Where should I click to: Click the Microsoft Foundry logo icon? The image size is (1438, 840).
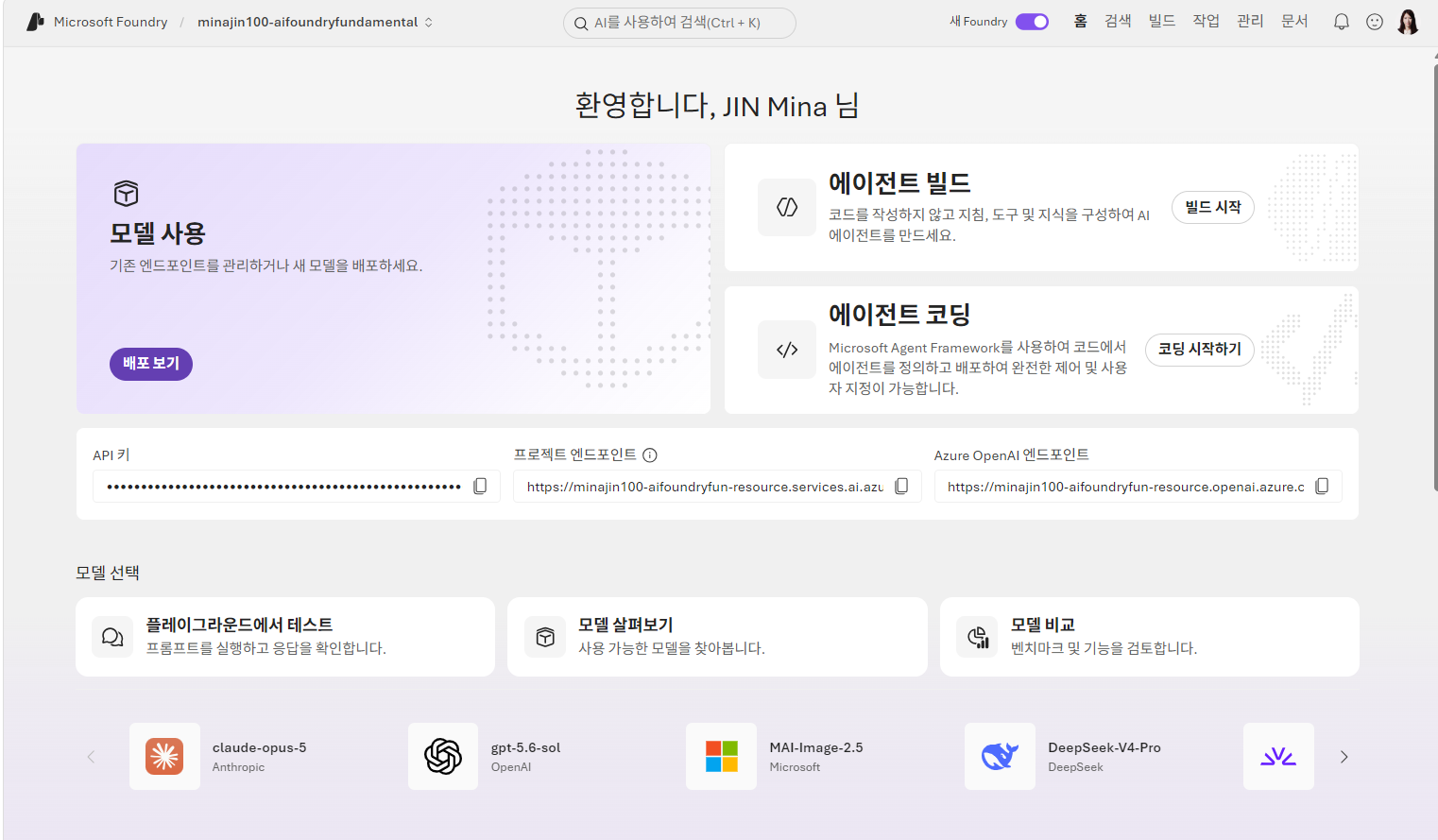pos(35,22)
